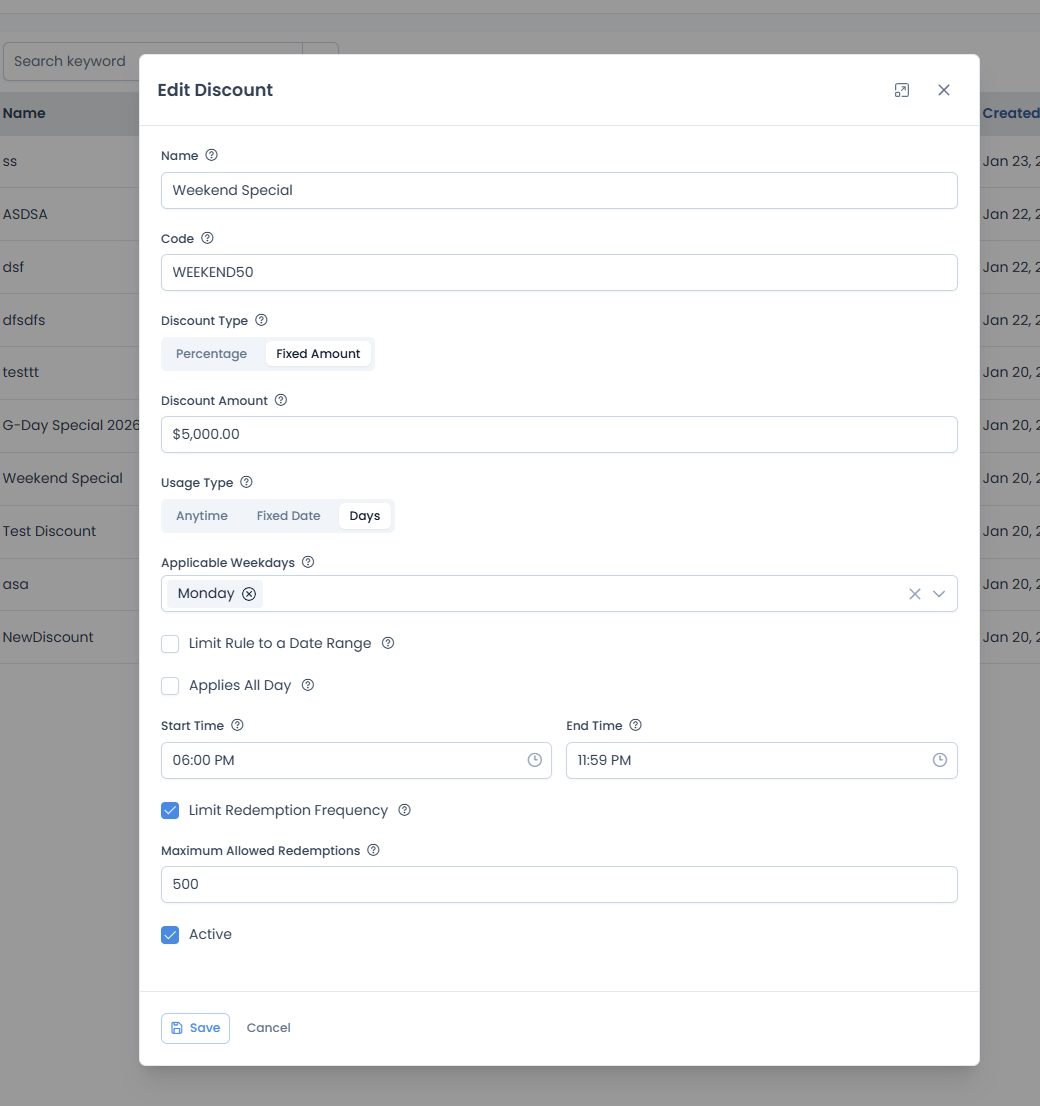Clear all selected weekdays
Viewport: 1040px width, 1106px height.
914,594
